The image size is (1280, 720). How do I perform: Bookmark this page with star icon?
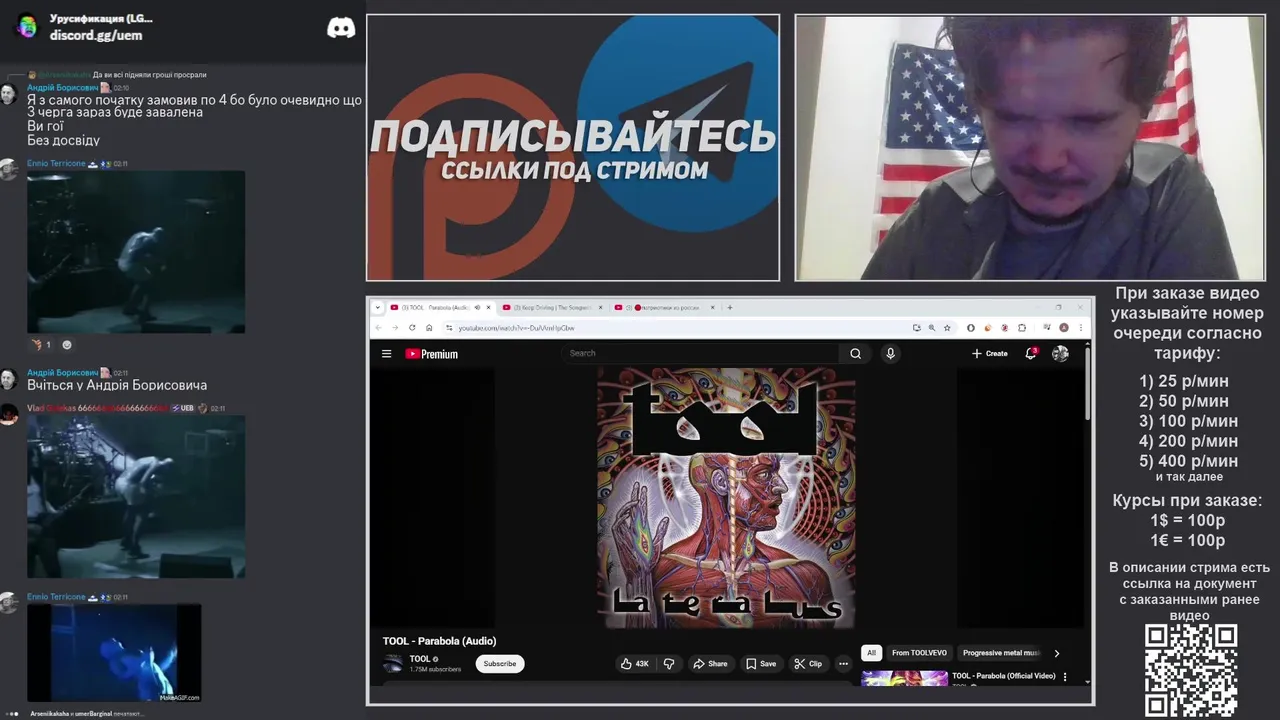click(x=947, y=327)
